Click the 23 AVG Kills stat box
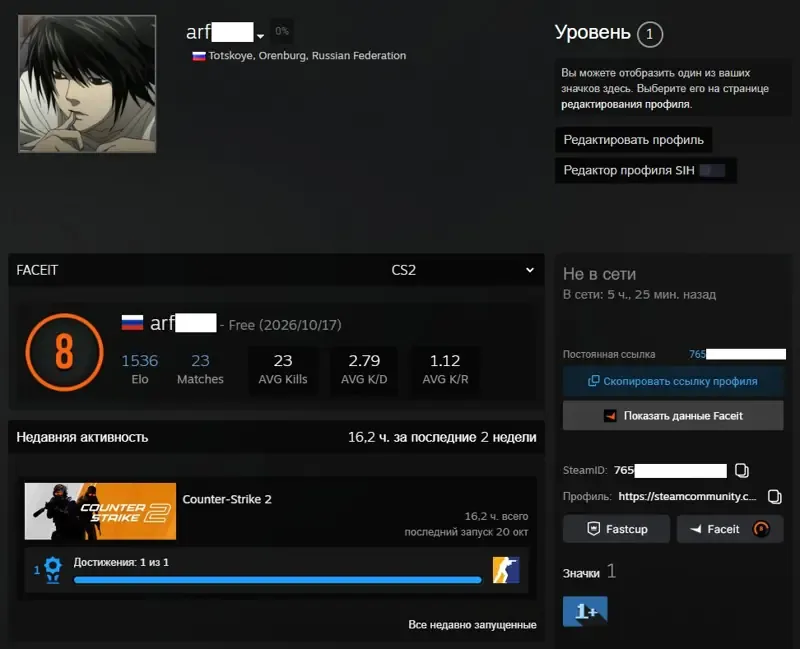Screen dimensions: 800x649 coord(283,369)
